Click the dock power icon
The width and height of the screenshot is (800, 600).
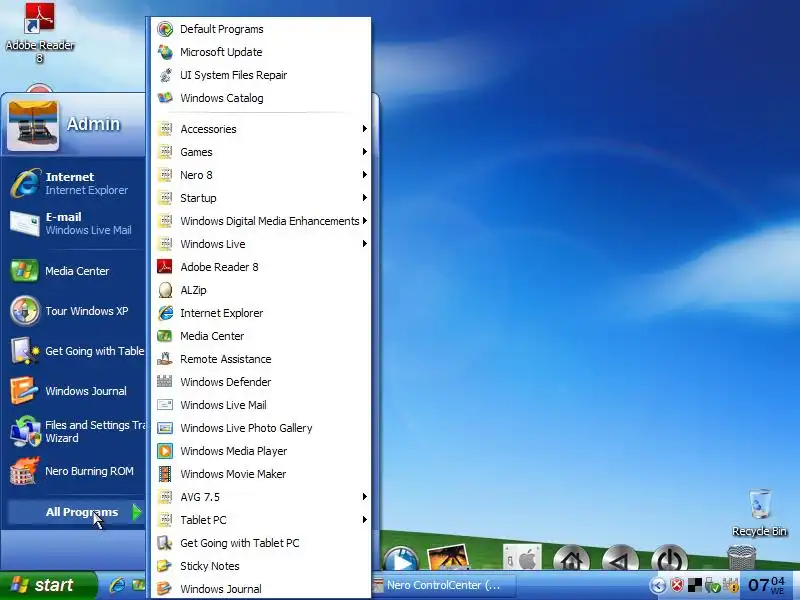point(669,558)
